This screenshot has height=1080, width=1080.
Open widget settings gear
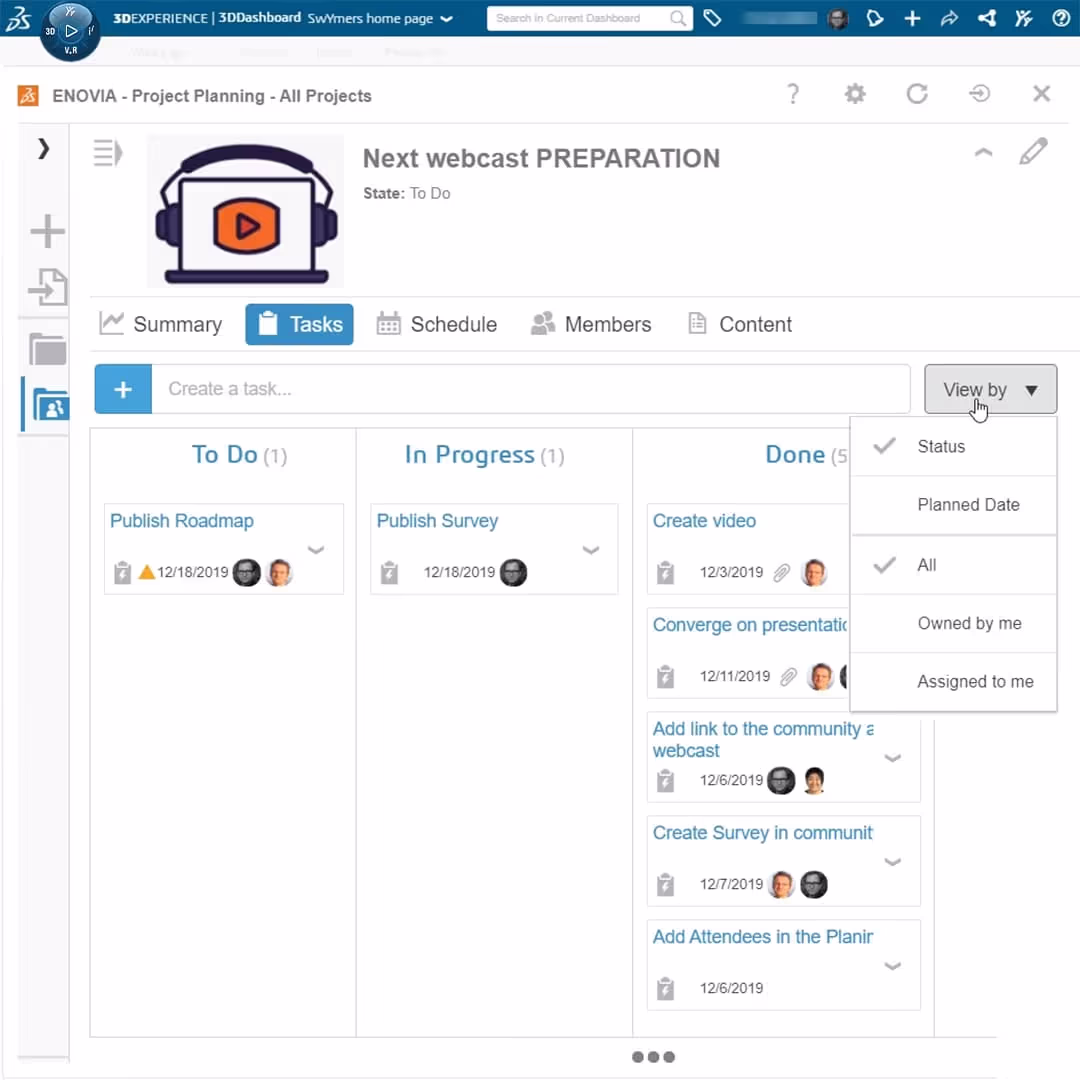(x=855, y=94)
